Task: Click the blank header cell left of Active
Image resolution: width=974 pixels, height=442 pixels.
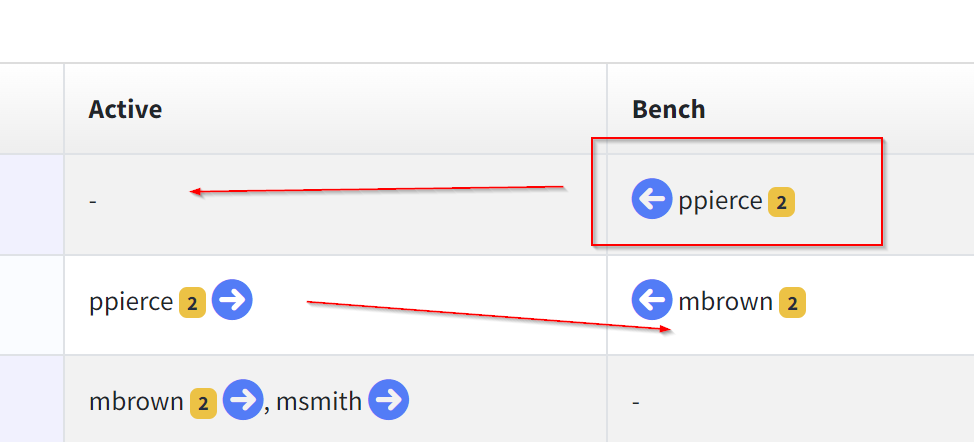Action: pyautogui.click(x=32, y=109)
